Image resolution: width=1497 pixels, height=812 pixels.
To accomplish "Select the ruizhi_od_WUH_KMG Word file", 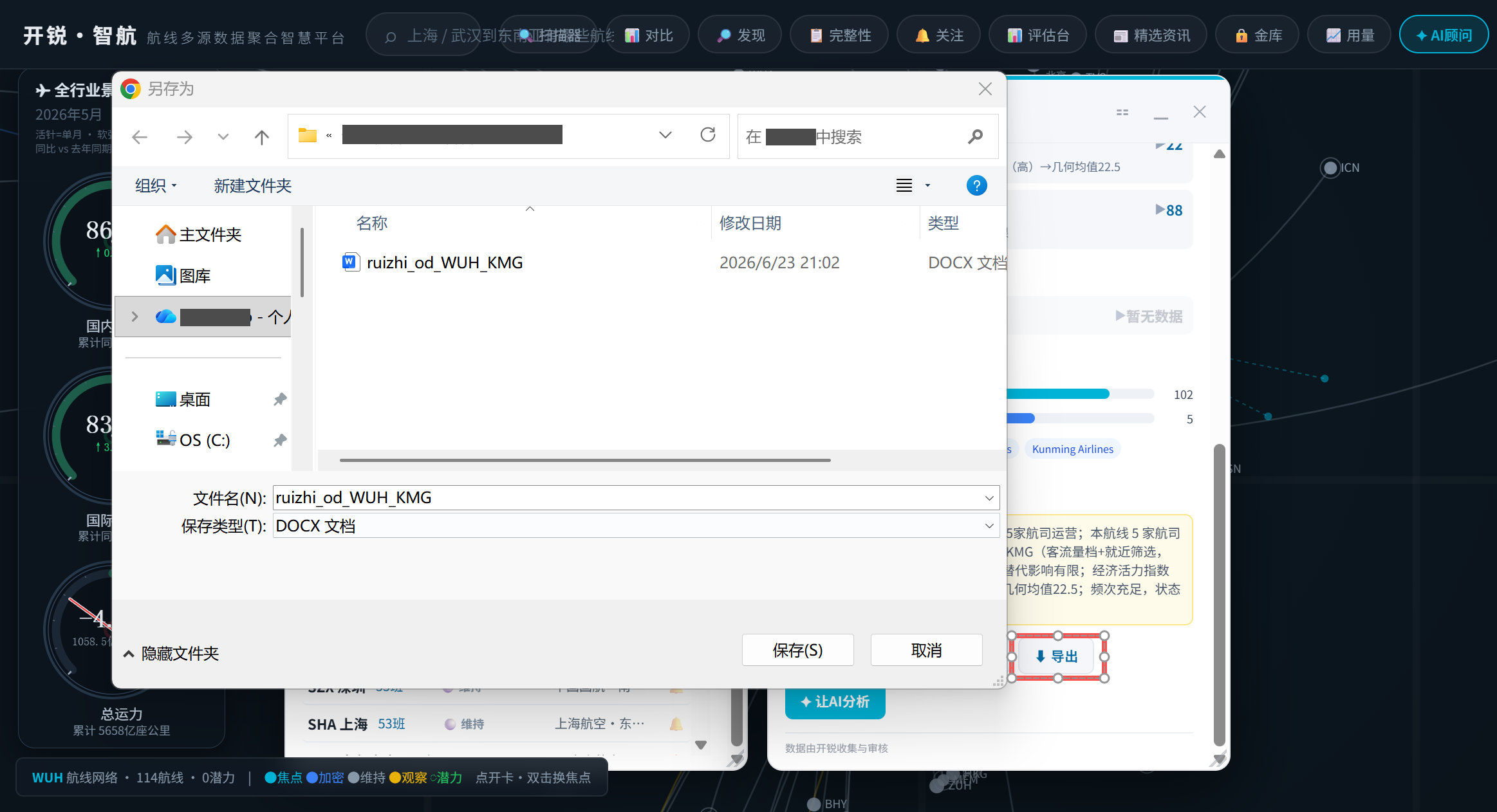I will click(x=432, y=263).
